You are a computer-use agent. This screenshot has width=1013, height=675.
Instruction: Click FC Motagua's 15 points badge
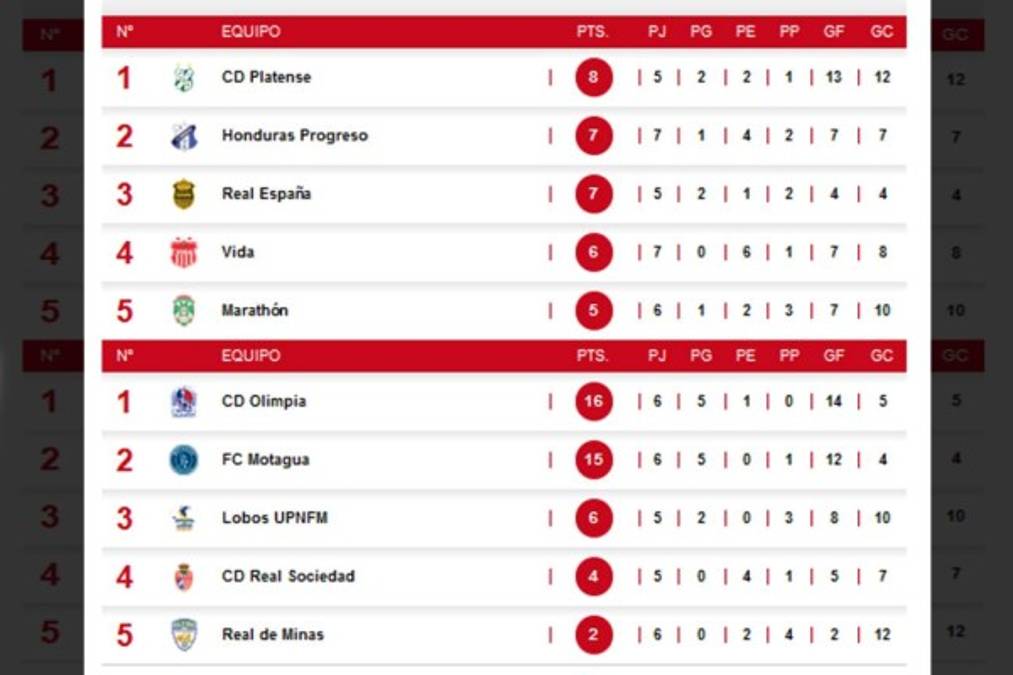tap(593, 460)
